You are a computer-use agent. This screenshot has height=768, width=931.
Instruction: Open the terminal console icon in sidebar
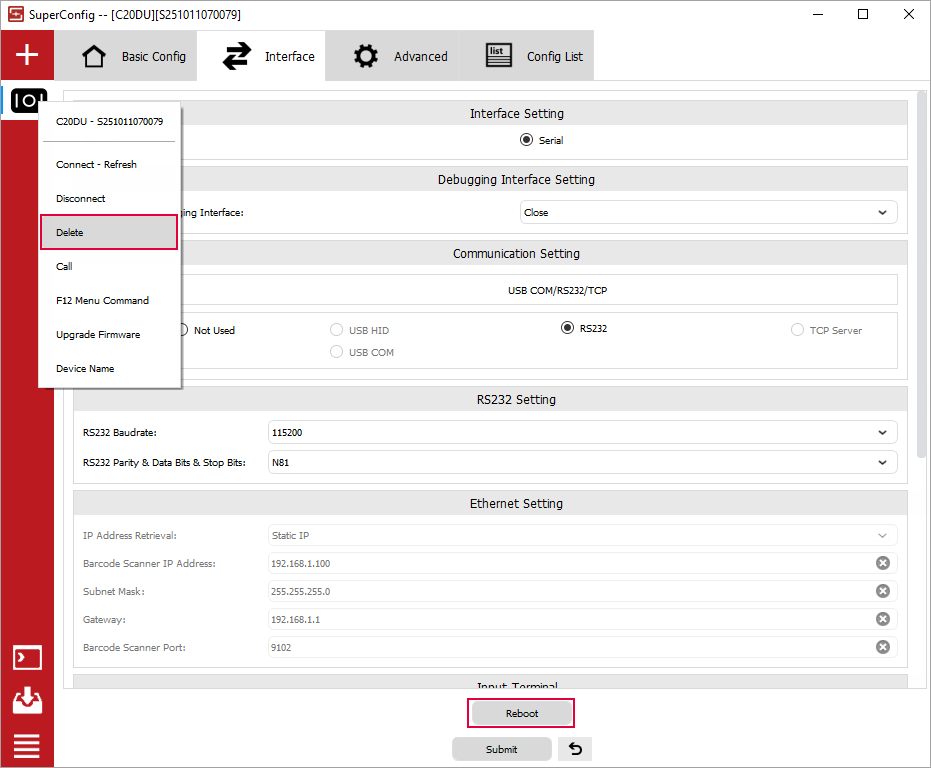coord(27,658)
